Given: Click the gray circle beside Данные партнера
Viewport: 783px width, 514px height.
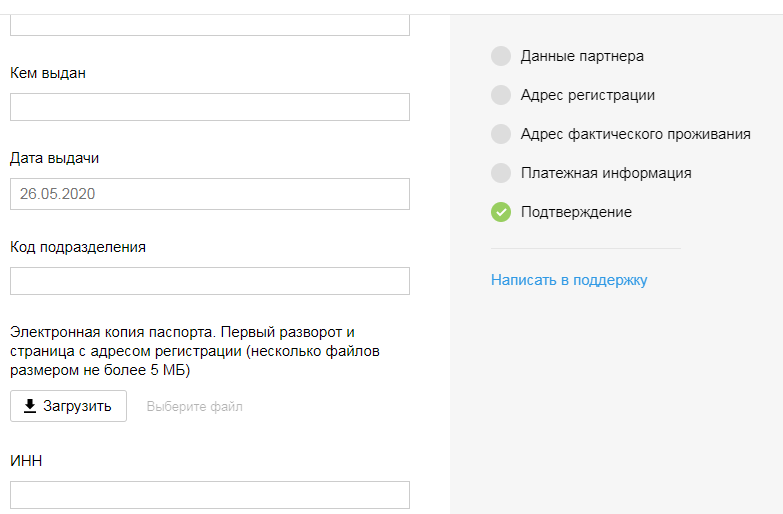Looking at the screenshot, I should pos(501,56).
